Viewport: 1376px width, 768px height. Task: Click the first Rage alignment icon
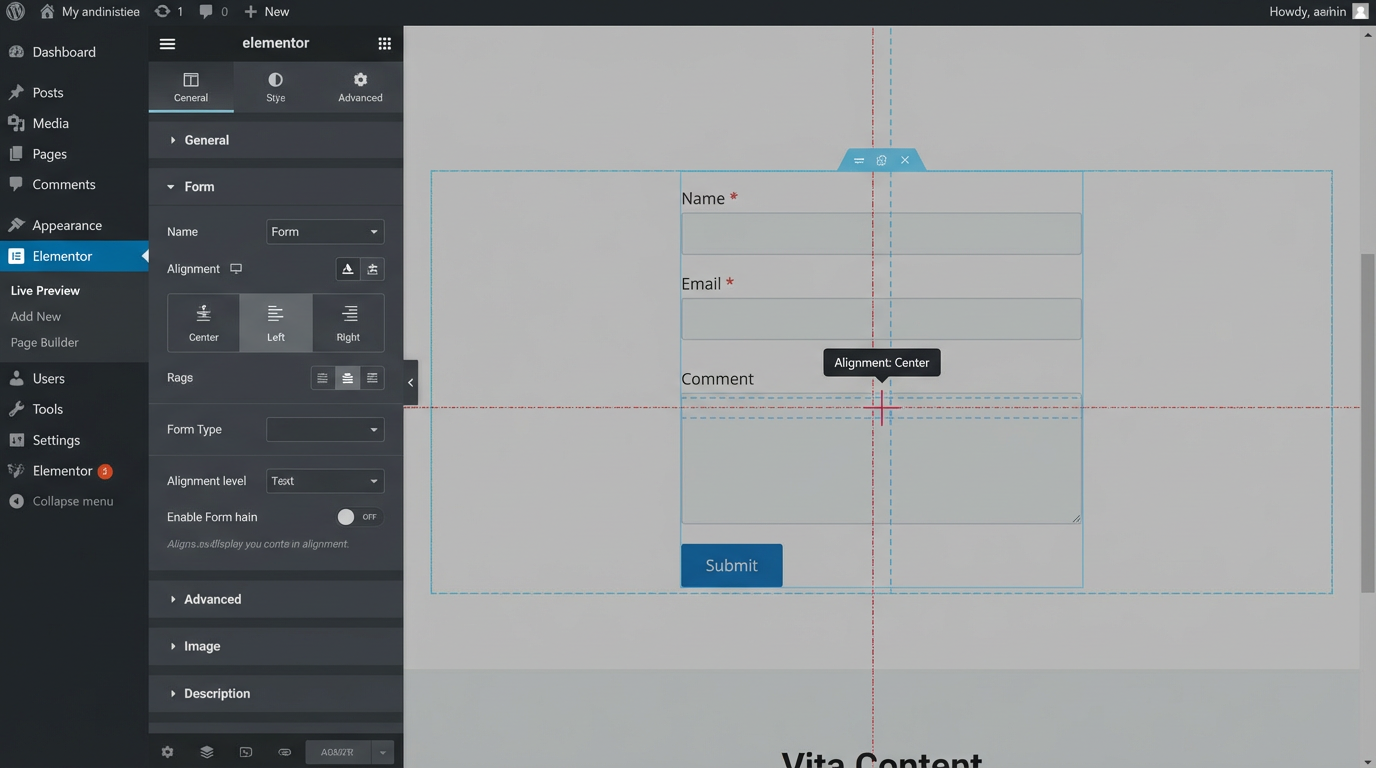pos(321,378)
